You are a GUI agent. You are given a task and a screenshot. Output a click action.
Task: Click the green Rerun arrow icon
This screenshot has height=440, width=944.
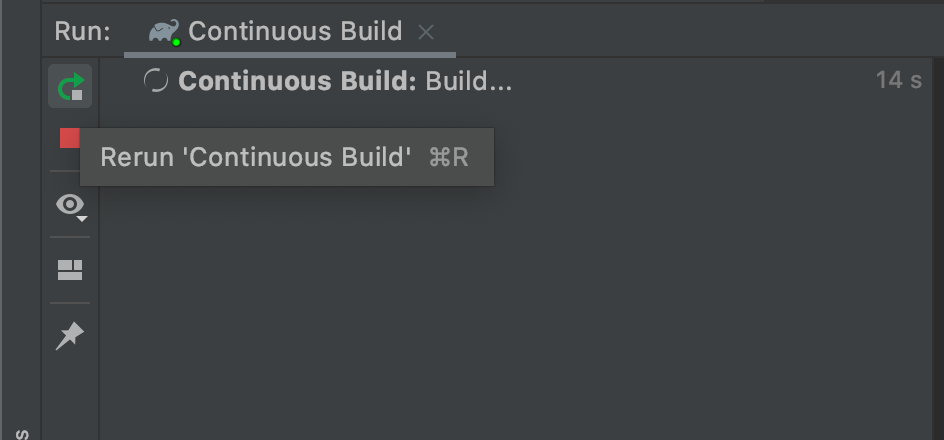[x=70, y=86]
